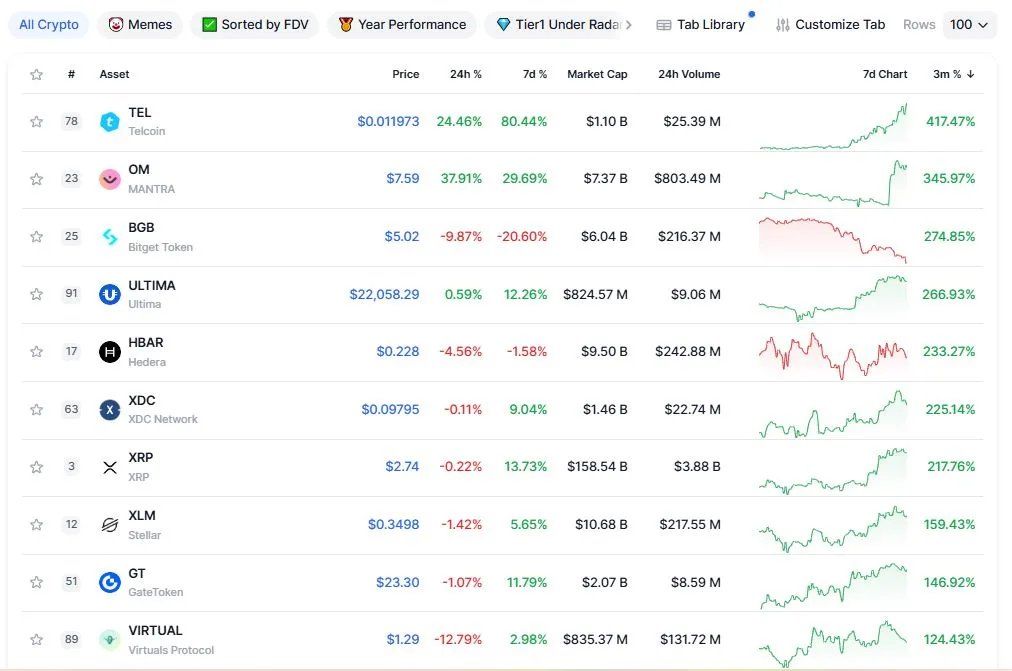Sort by the 24h % column header
This screenshot has height=671, width=1012.
[465, 74]
